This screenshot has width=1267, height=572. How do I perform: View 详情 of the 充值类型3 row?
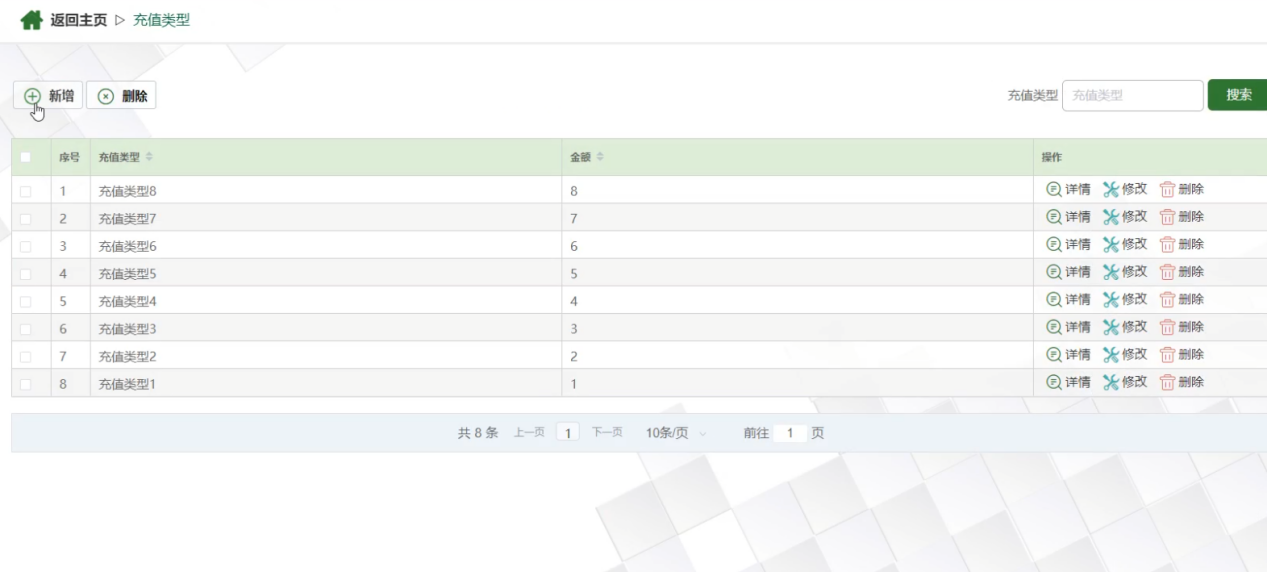[1068, 327]
